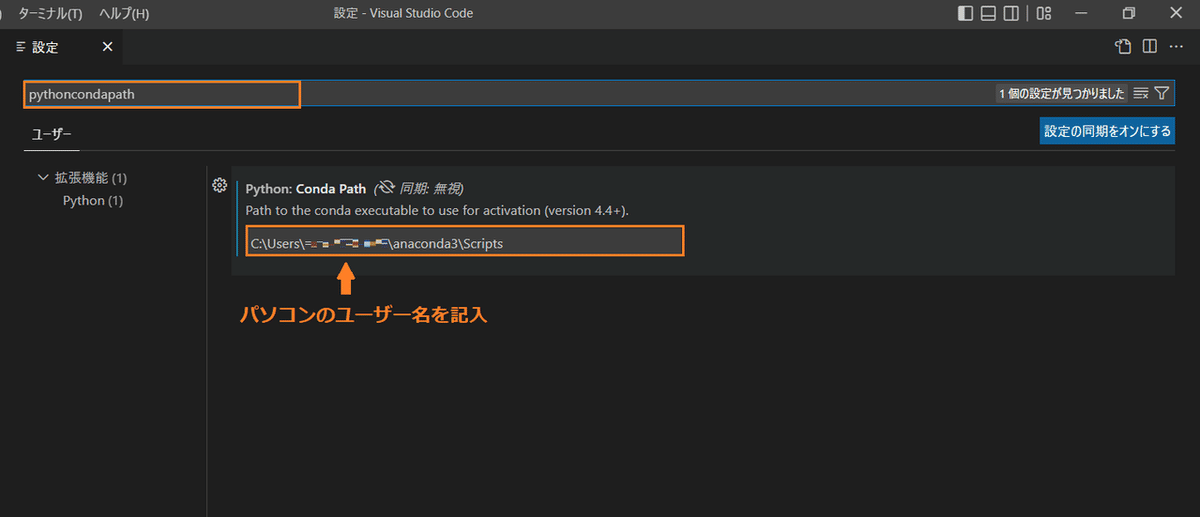Viewport: 1200px width, 517px height.
Task: Click the Python: Conda Path setting title
Action: click(306, 188)
